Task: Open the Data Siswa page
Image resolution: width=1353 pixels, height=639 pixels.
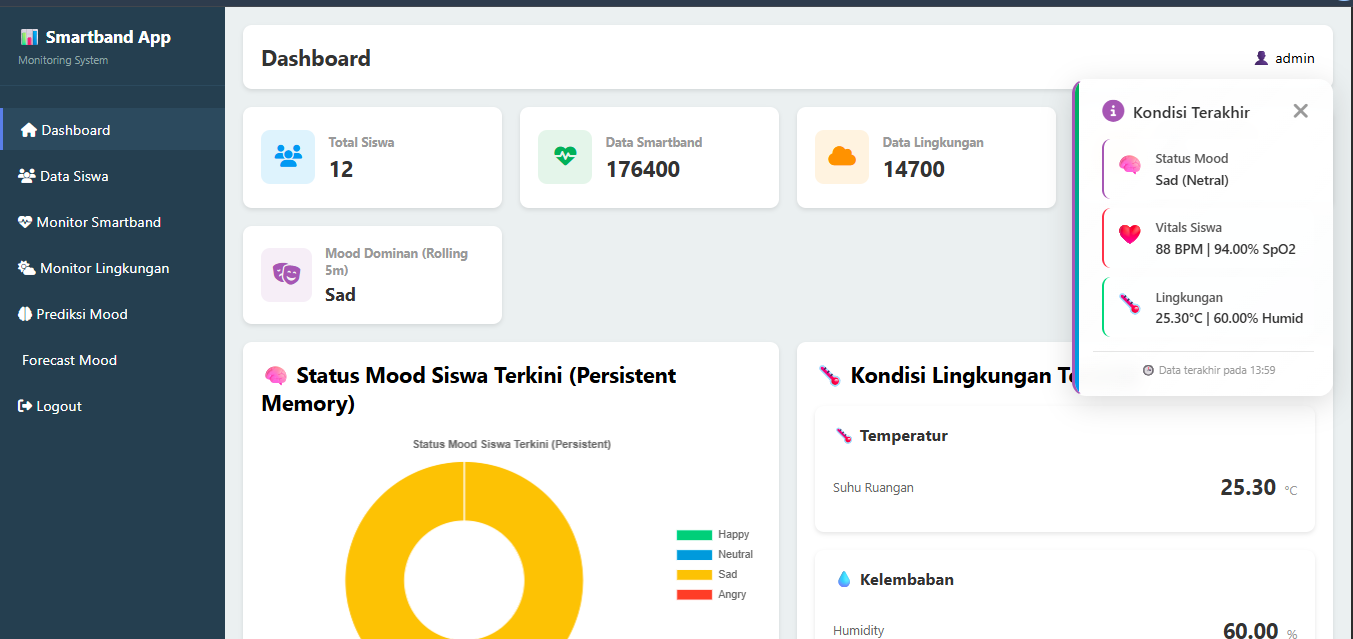Action: [113, 176]
